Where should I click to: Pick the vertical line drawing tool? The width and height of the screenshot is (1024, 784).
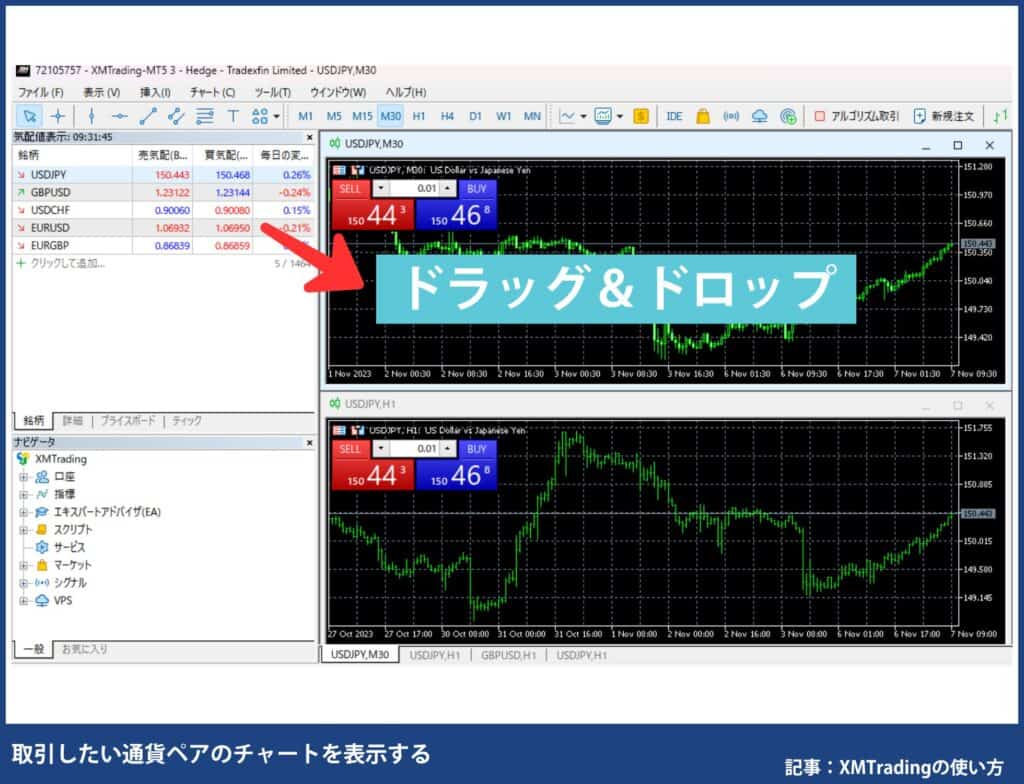click(x=91, y=116)
